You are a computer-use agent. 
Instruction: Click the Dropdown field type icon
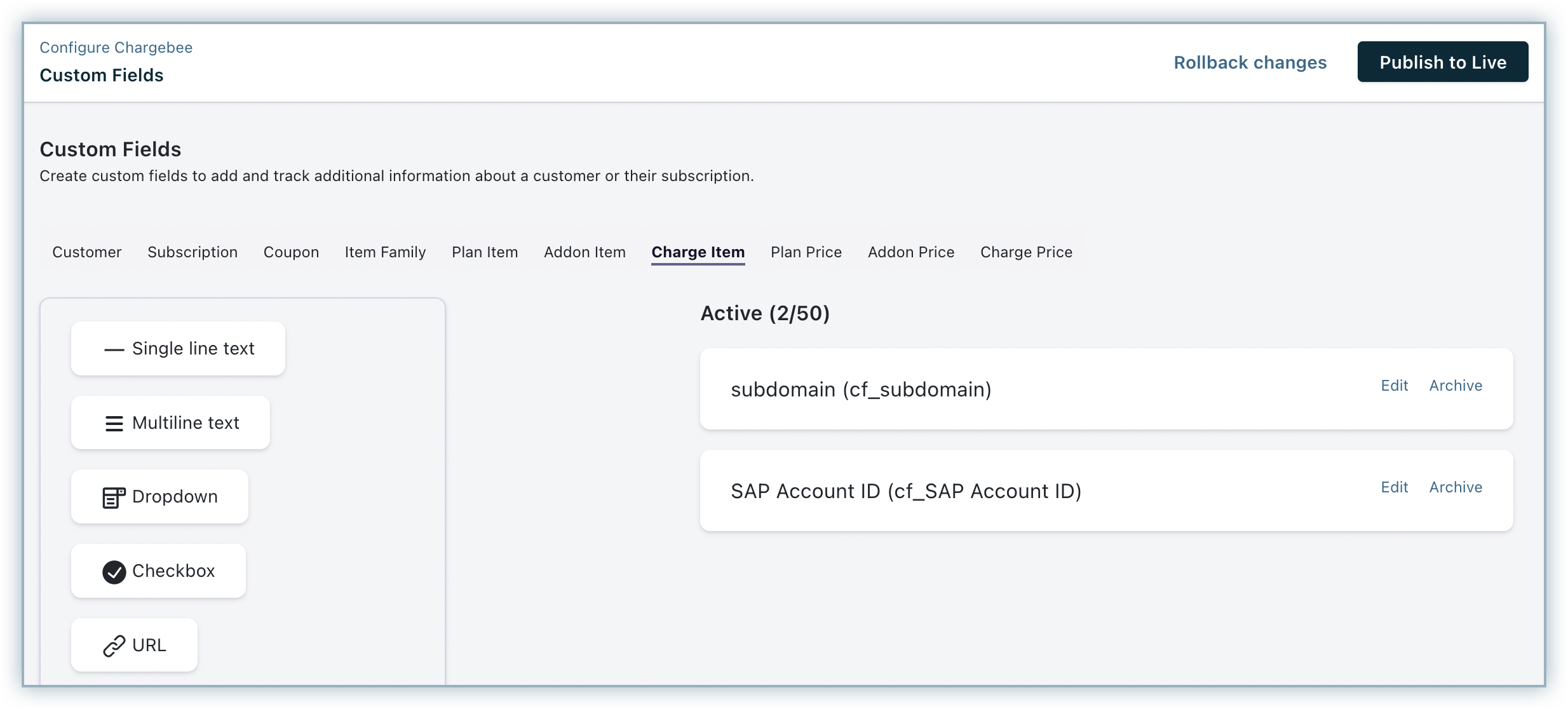pyautogui.click(x=114, y=497)
